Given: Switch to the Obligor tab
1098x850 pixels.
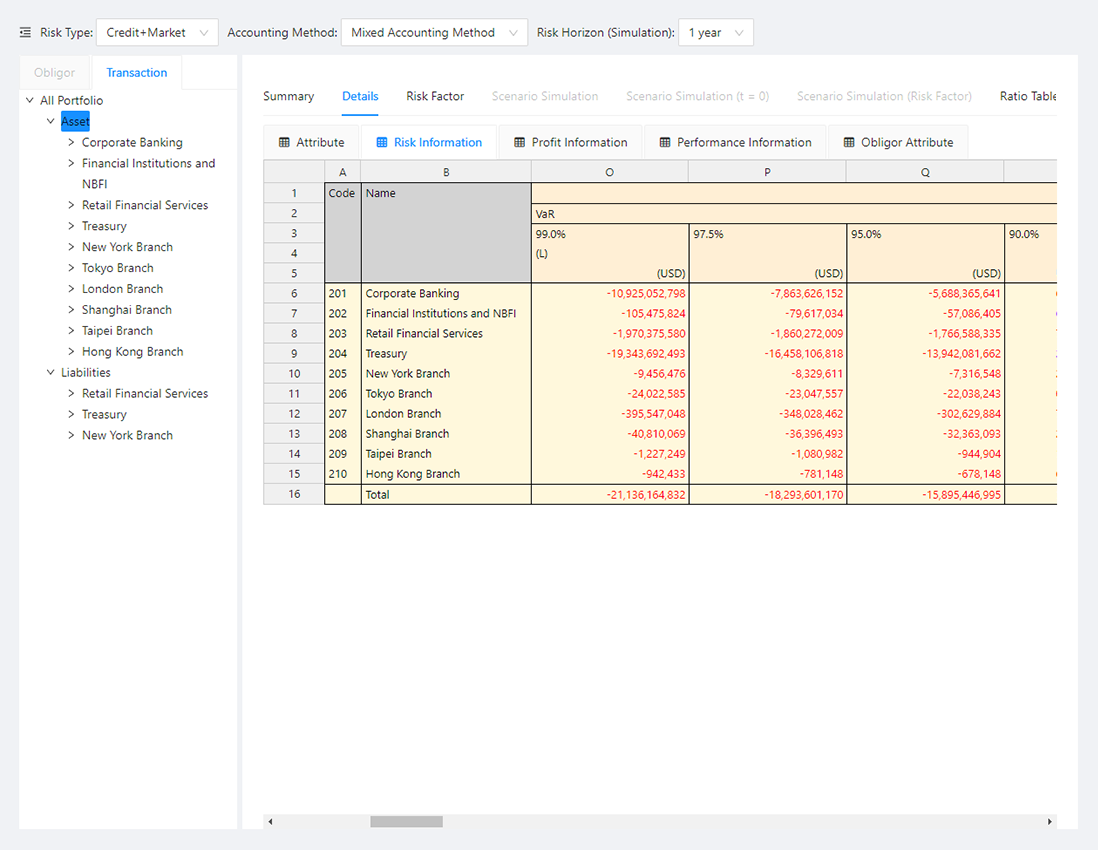Looking at the screenshot, I should tap(54, 73).
